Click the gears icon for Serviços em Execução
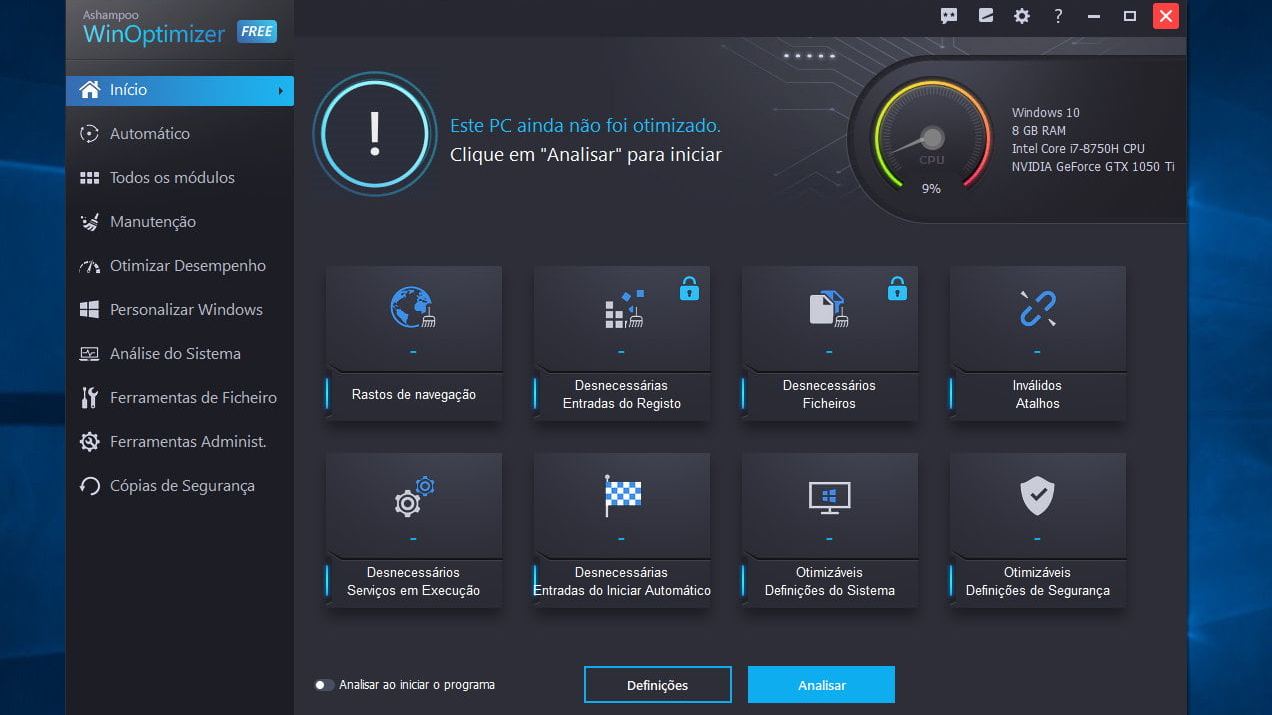 click(413, 497)
